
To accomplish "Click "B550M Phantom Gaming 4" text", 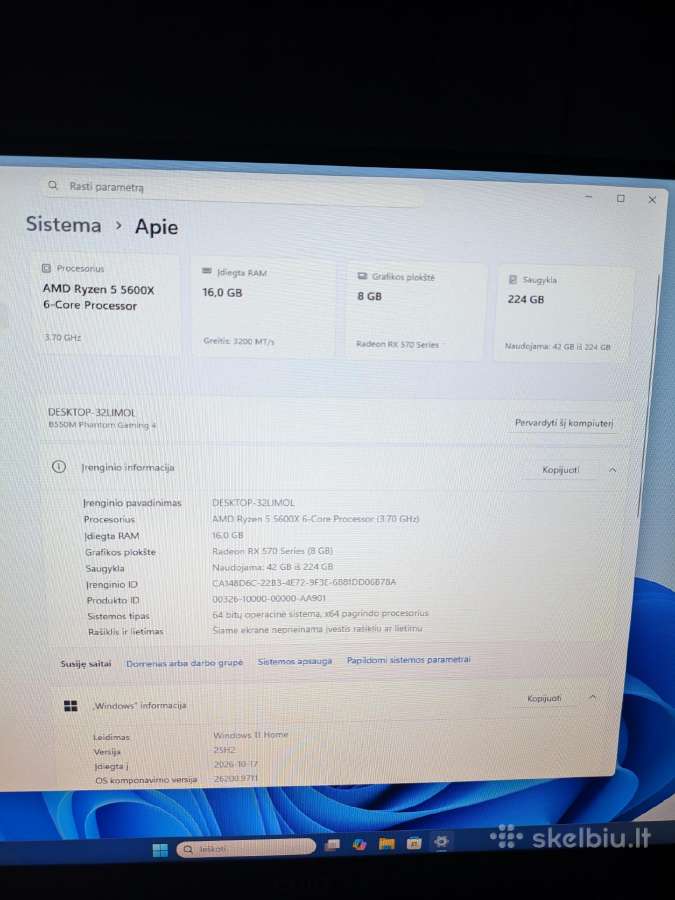I will tap(102, 425).
